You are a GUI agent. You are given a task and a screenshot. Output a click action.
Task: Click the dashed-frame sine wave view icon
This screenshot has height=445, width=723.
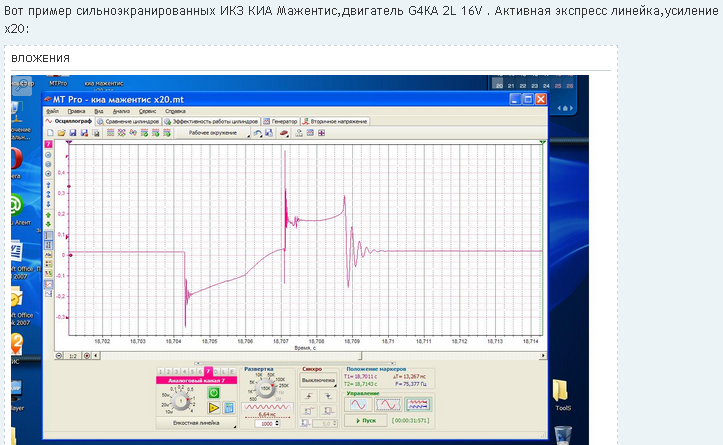tap(388, 405)
